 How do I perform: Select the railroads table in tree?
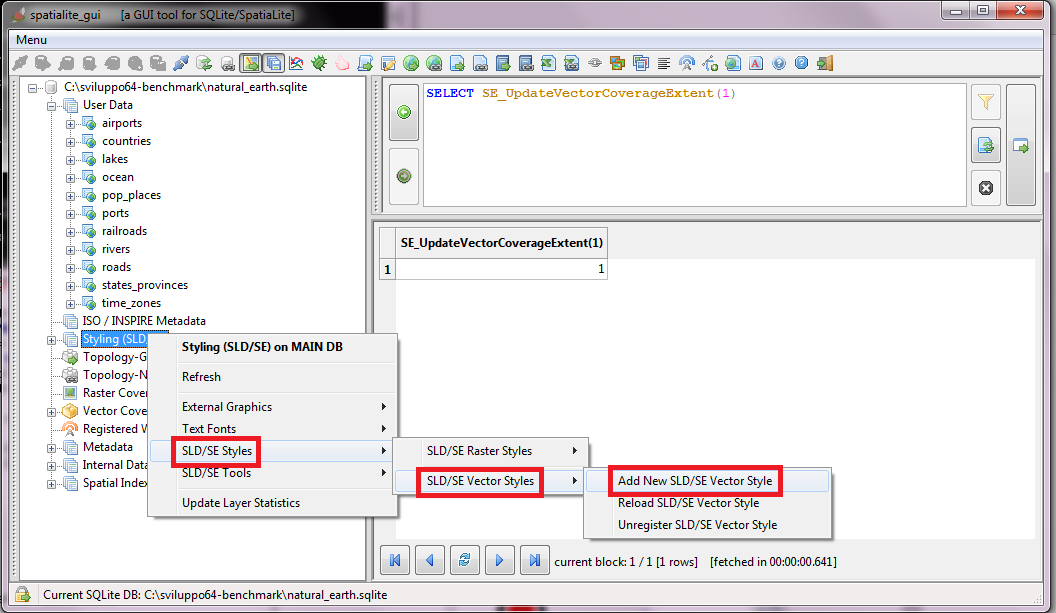coord(124,231)
